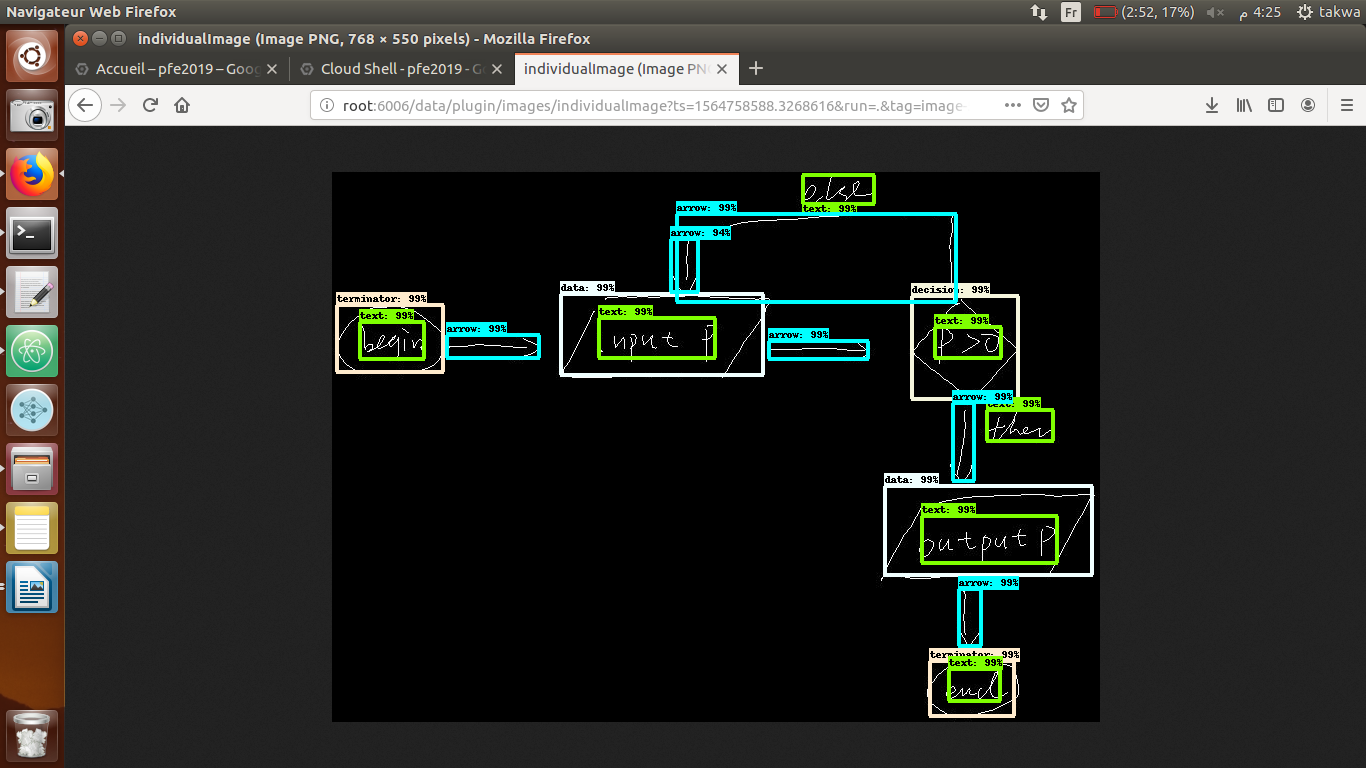Toggle the Firefox sidebar view

click(x=1276, y=105)
